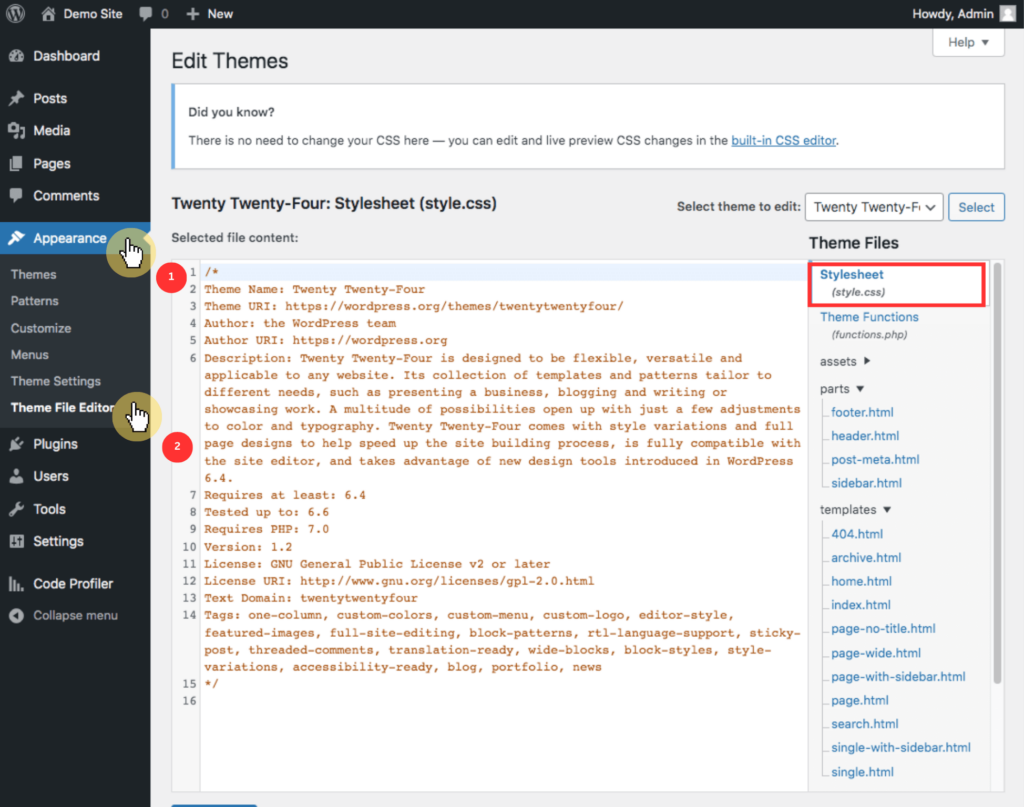This screenshot has height=807, width=1024.
Task: Click the WordPress logo in admin bar
Action: tap(15, 14)
